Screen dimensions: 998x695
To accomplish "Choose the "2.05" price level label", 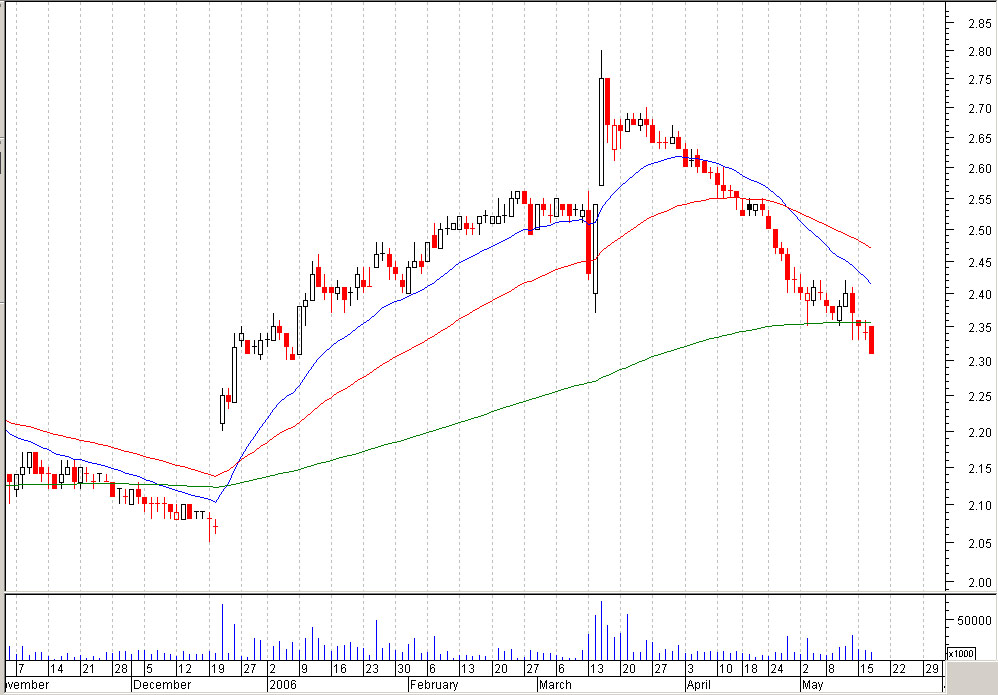I will point(980,544).
